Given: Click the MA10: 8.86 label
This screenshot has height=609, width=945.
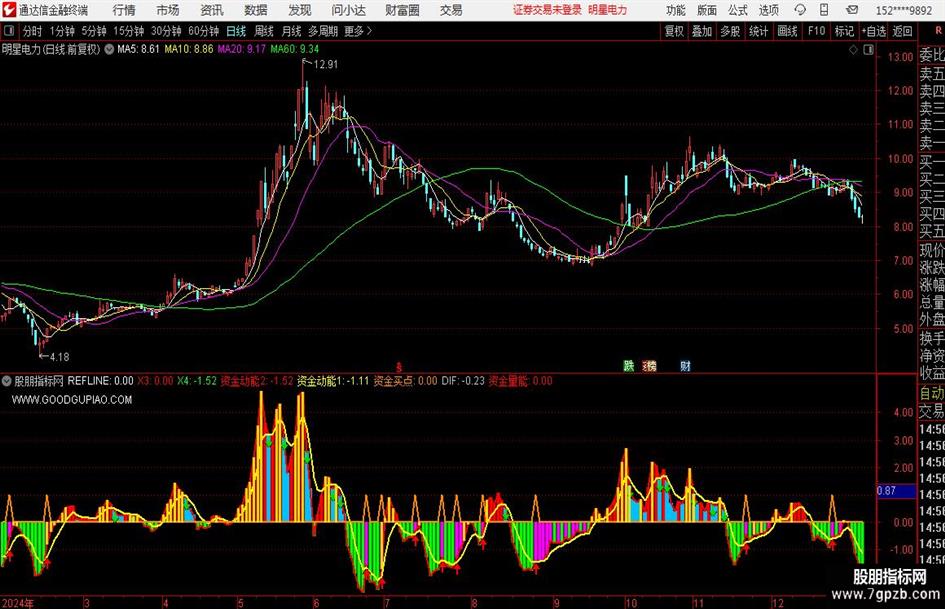Looking at the screenshot, I should (189, 49).
